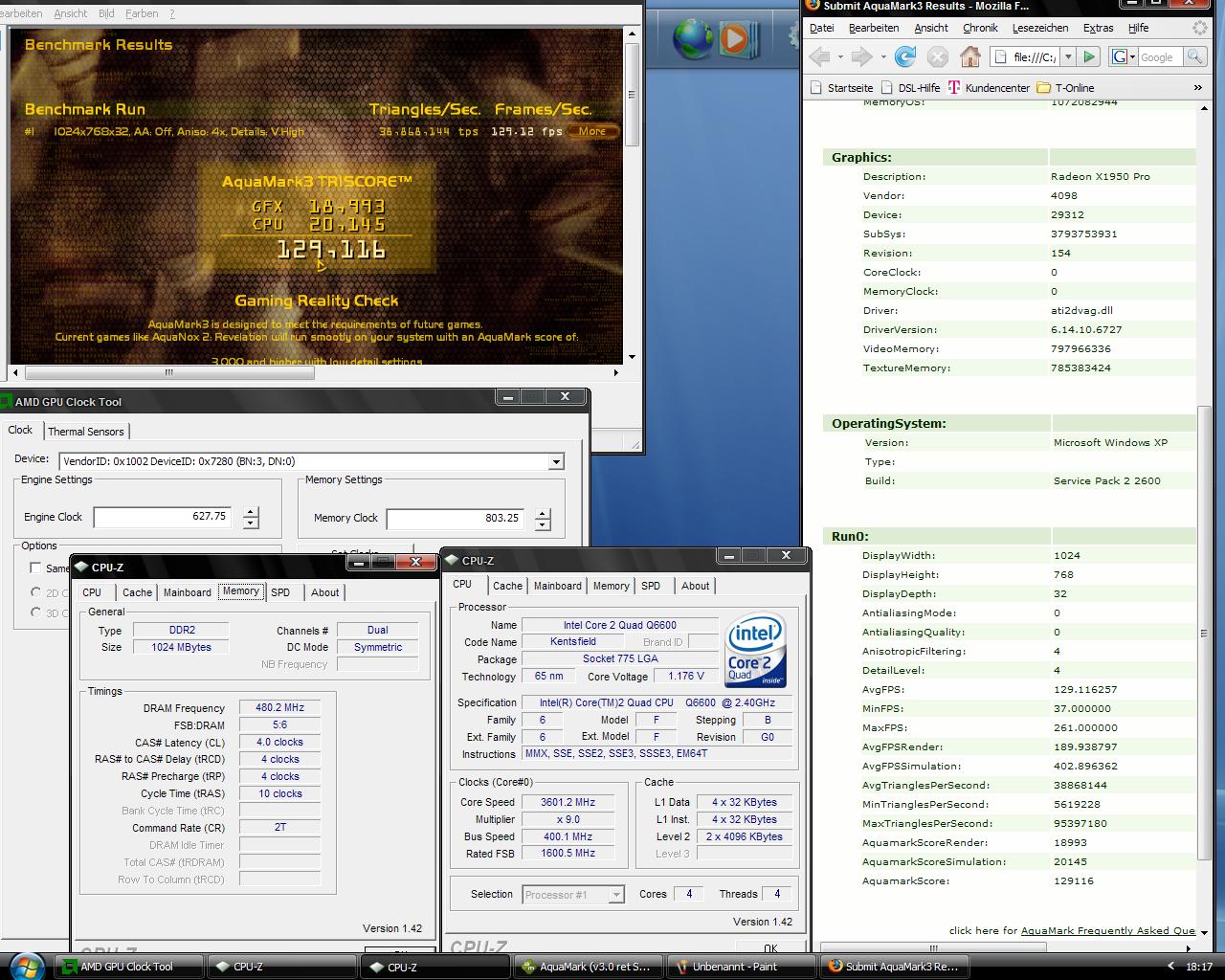This screenshot has height=980, width=1225.
Task: Click the DRAM Frequency 480.2 MHz value
Action: (279, 708)
